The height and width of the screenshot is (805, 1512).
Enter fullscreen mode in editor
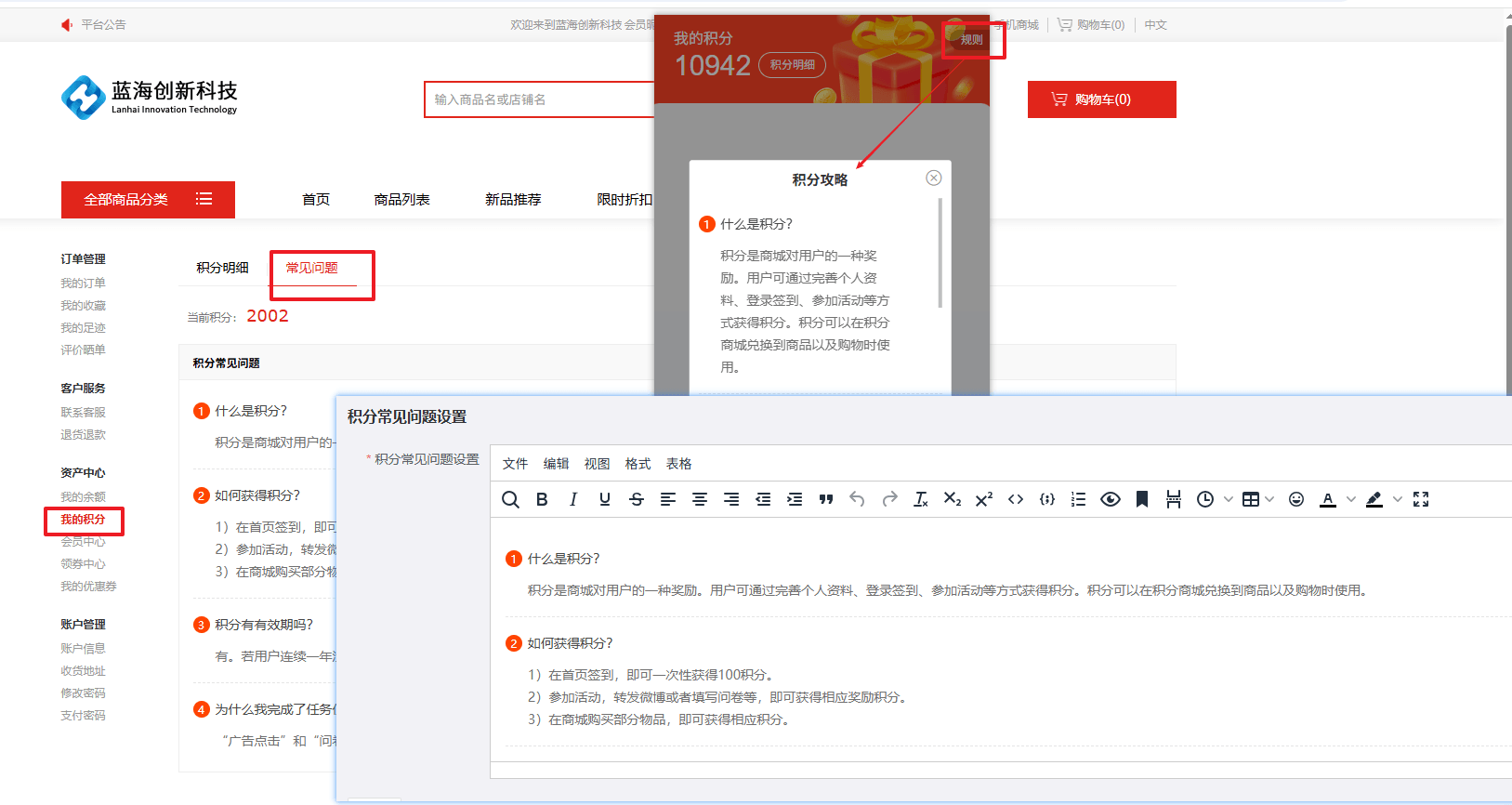click(x=1421, y=499)
